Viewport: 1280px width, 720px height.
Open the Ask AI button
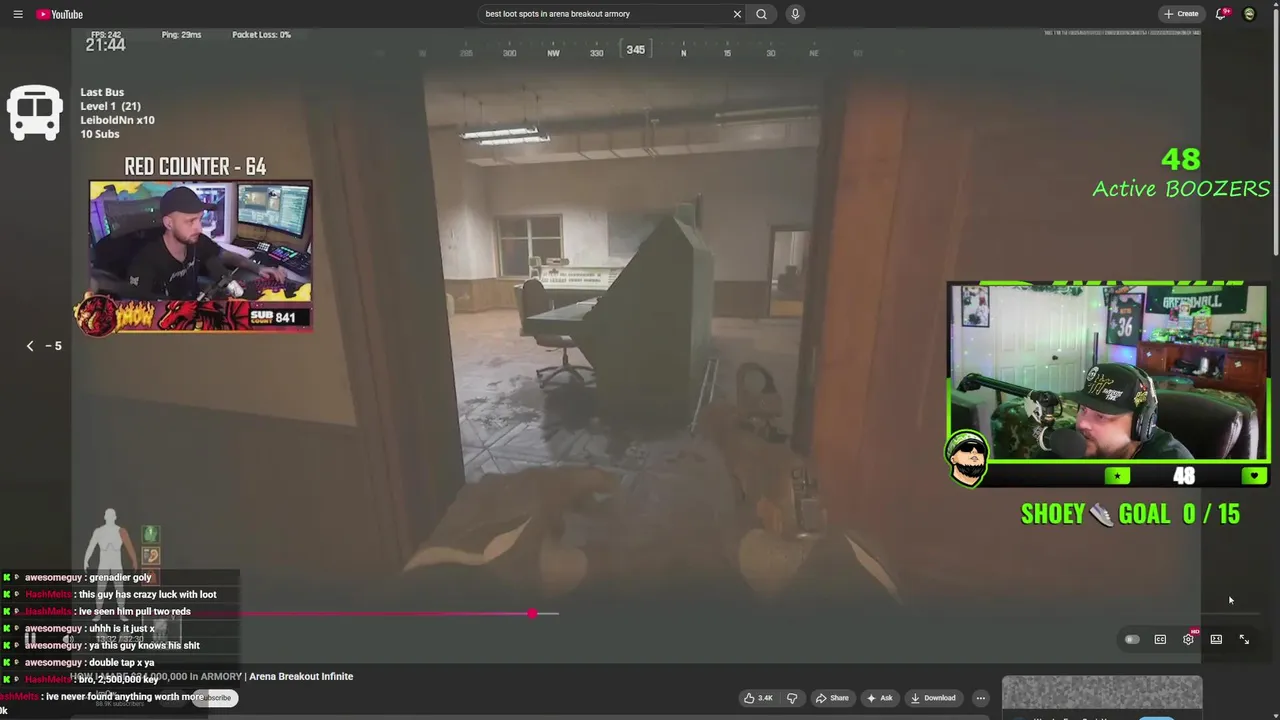click(880, 698)
